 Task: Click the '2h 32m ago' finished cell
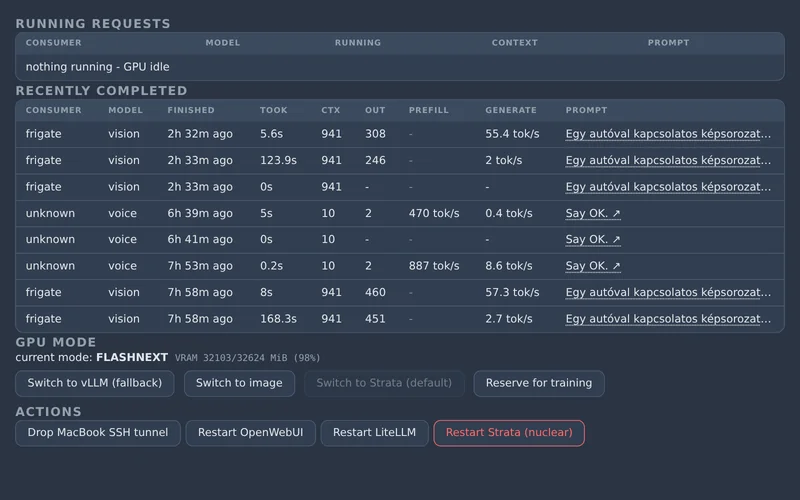(200, 134)
